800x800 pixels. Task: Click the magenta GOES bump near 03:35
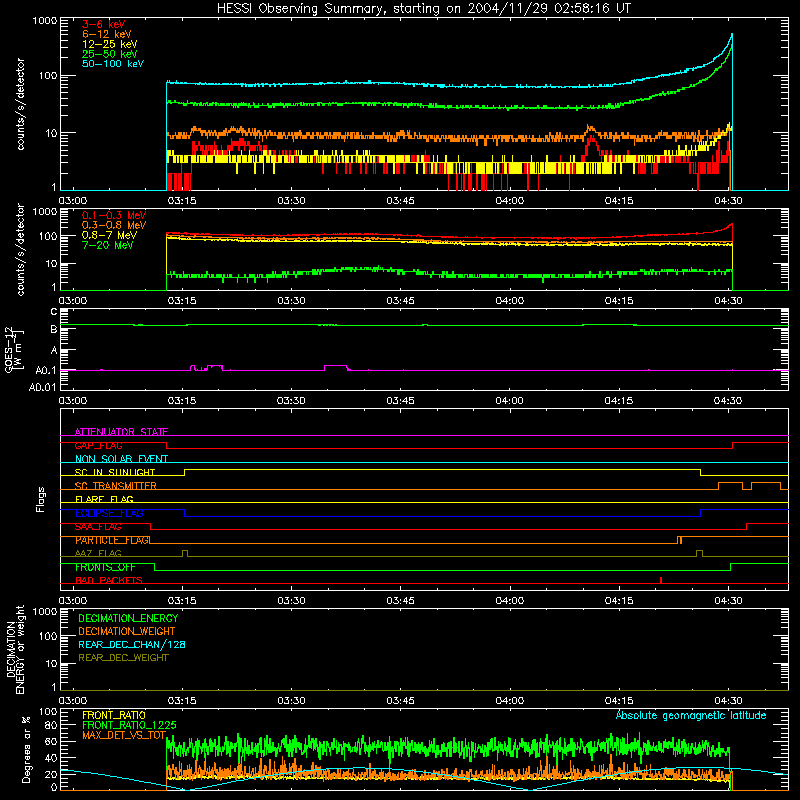click(336, 368)
